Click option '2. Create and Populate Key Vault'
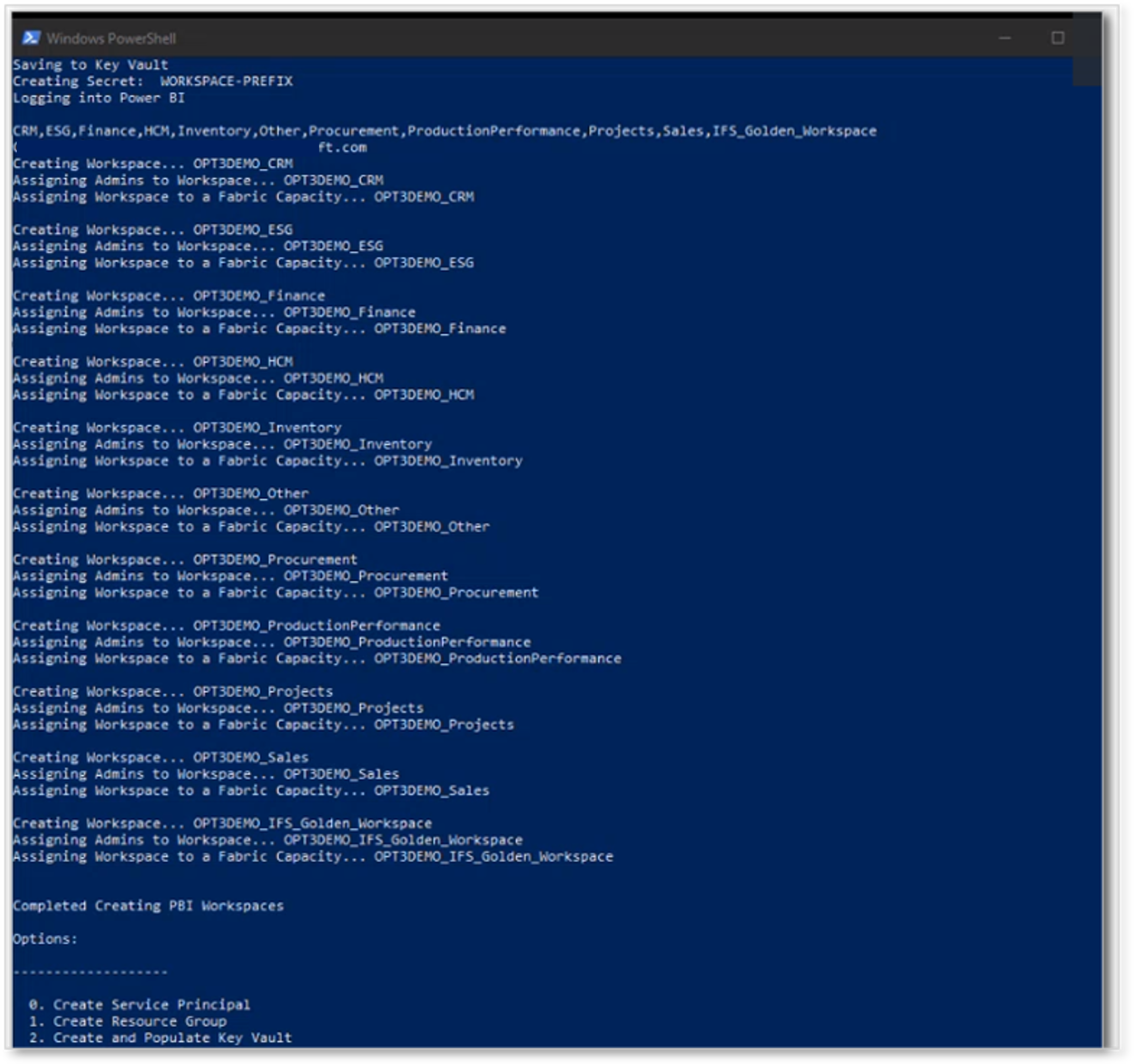The image size is (1134, 1064). 161,1039
